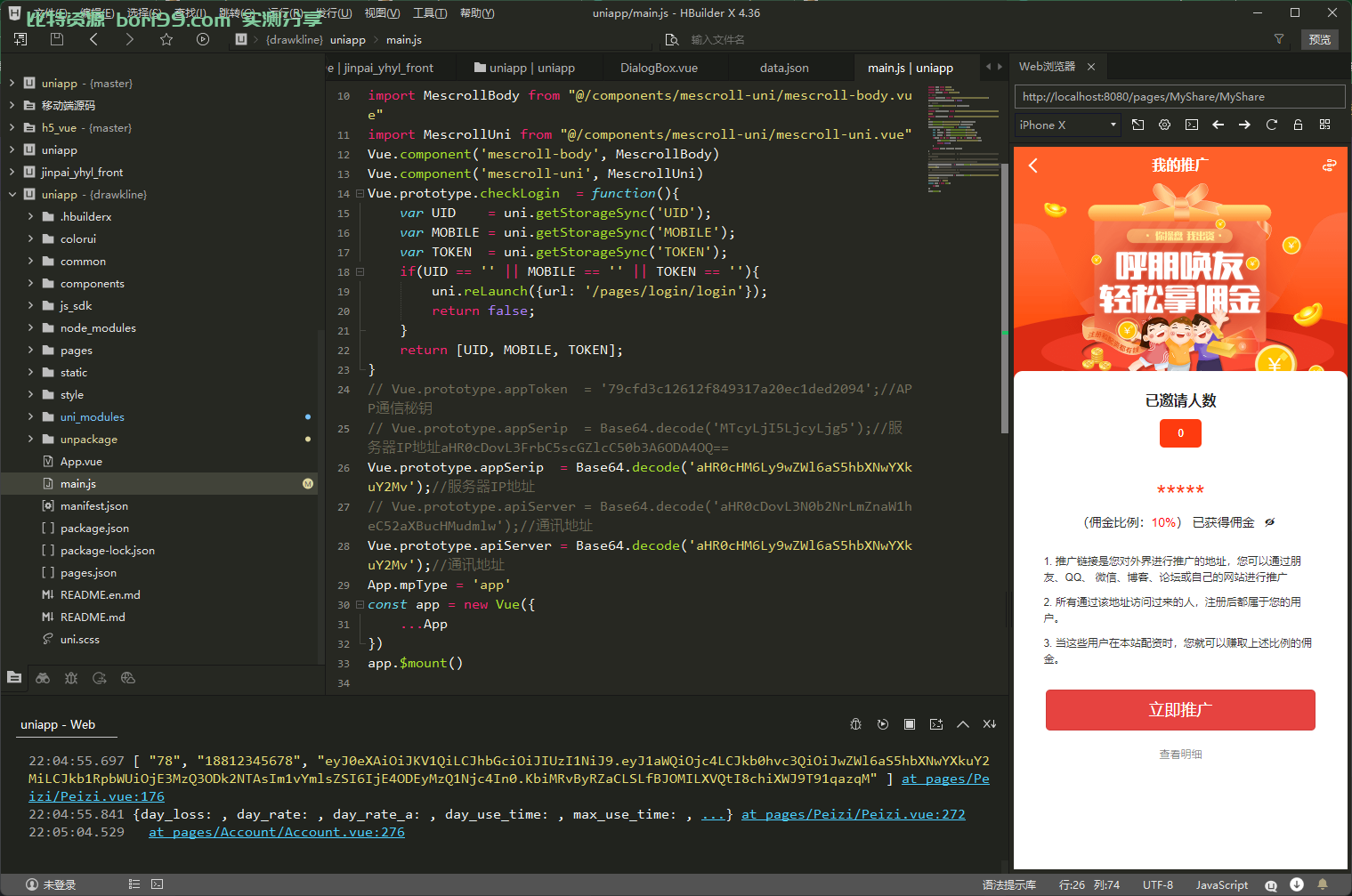Viewport: 1352px width, 896px height.
Task: Click the new file toolbar icon
Action: pos(20,39)
